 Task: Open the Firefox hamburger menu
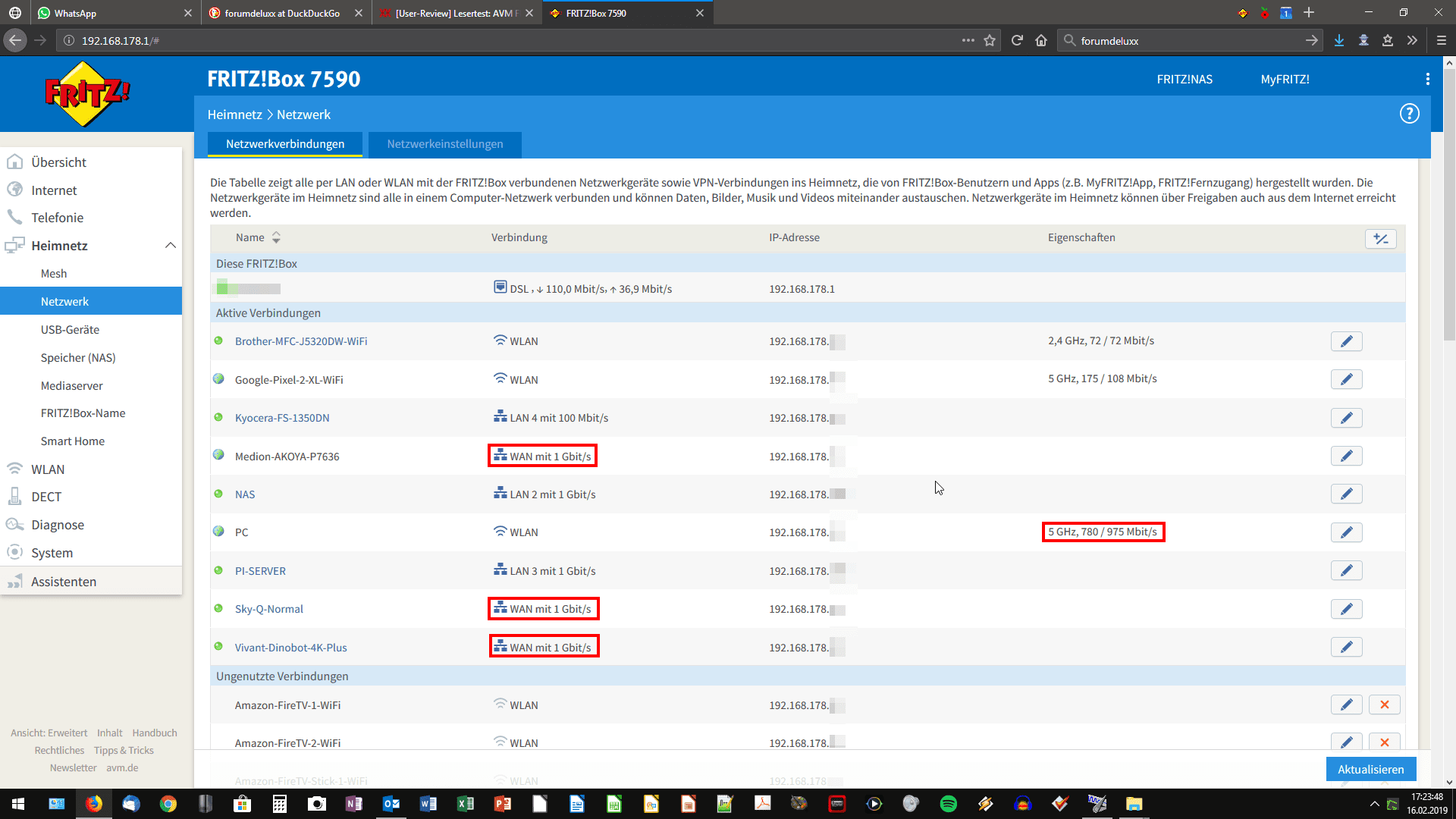1442,40
